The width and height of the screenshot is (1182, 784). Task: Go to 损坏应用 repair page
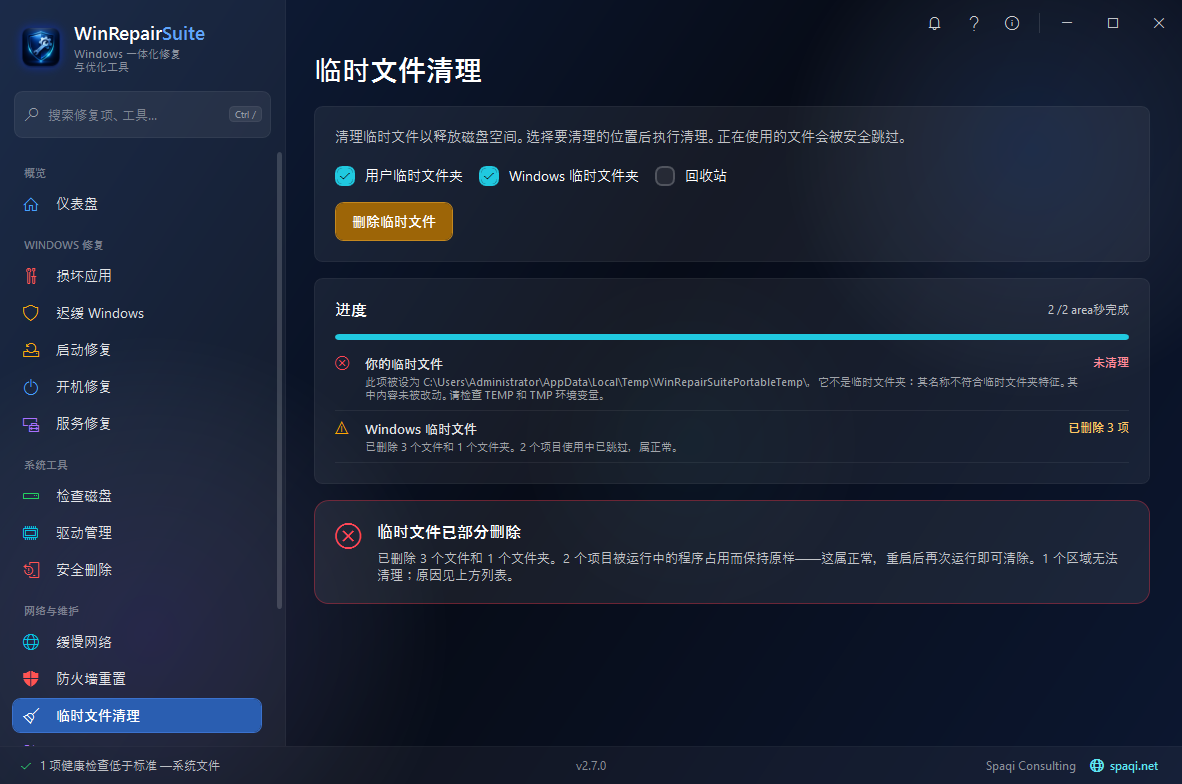tap(137, 276)
